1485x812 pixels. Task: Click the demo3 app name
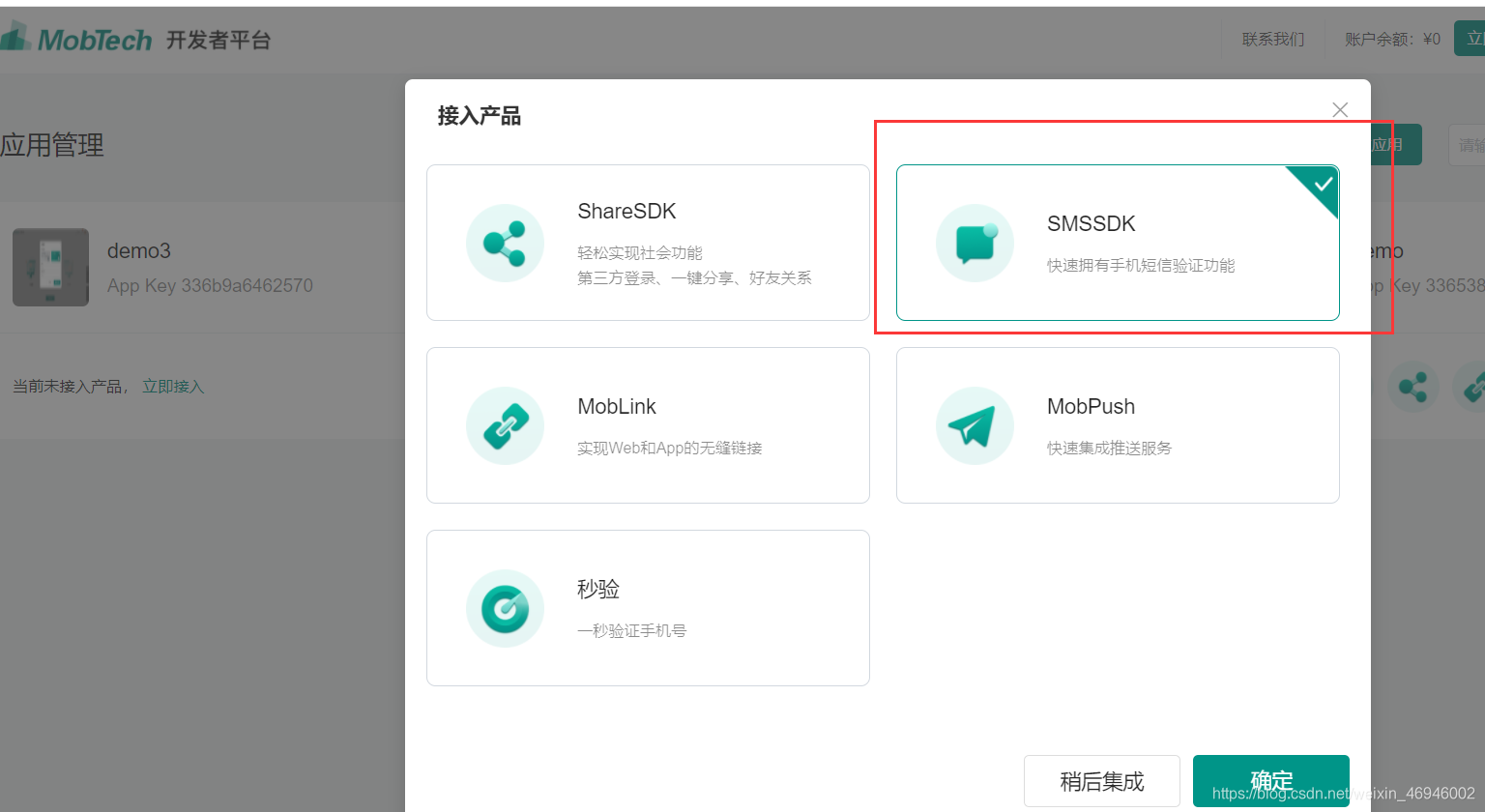click(139, 251)
